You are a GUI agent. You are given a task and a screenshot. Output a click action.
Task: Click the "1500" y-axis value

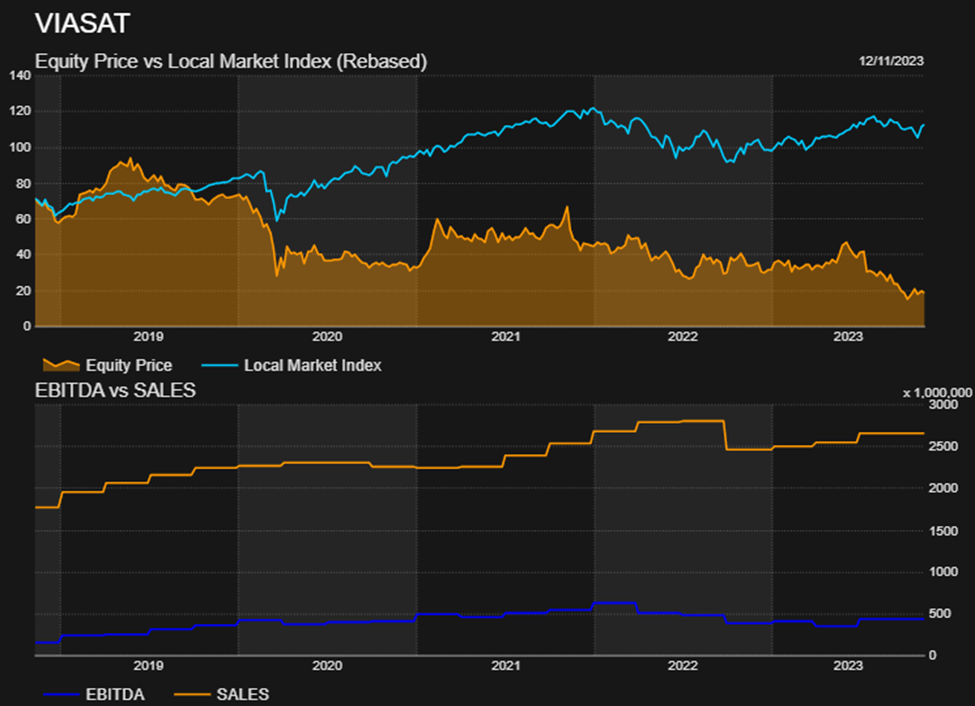(x=943, y=531)
